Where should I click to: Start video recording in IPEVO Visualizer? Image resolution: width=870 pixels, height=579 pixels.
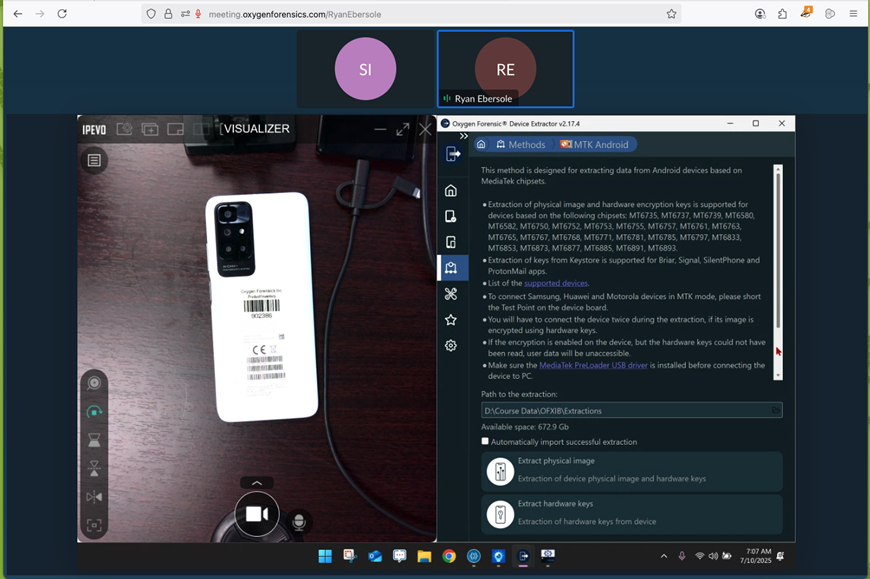point(257,514)
